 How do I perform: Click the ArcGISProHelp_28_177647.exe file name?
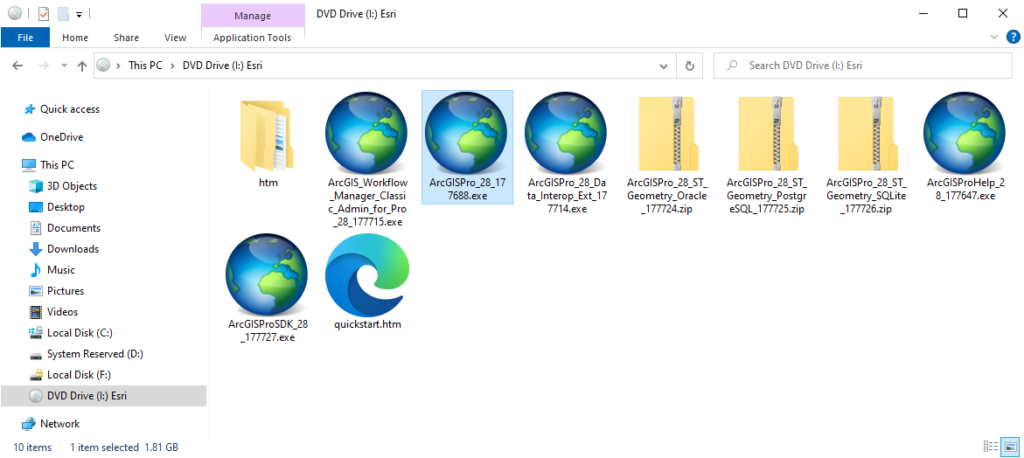point(965,189)
